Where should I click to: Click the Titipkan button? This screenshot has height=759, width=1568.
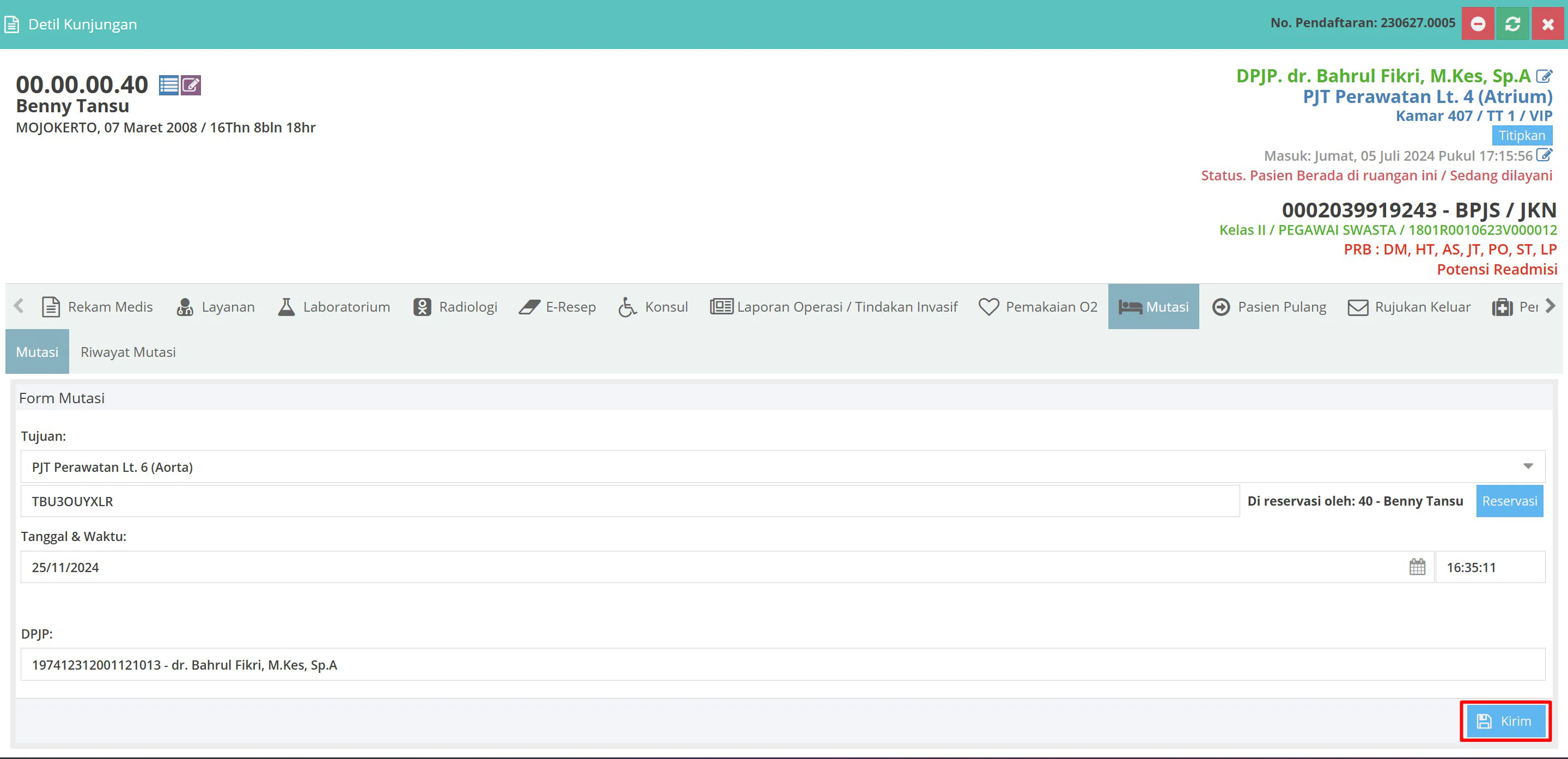tap(1522, 135)
